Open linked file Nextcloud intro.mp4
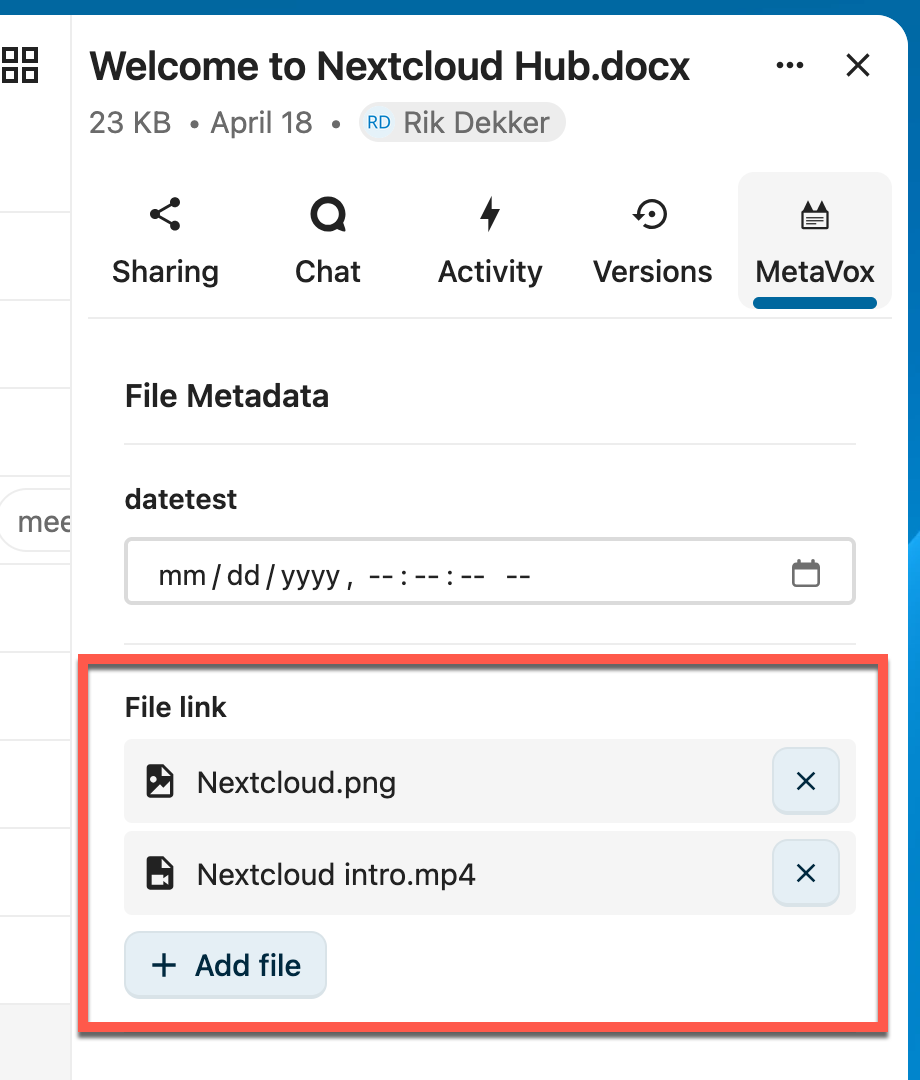The height and width of the screenshot is (1080, 920). (336, 875)
